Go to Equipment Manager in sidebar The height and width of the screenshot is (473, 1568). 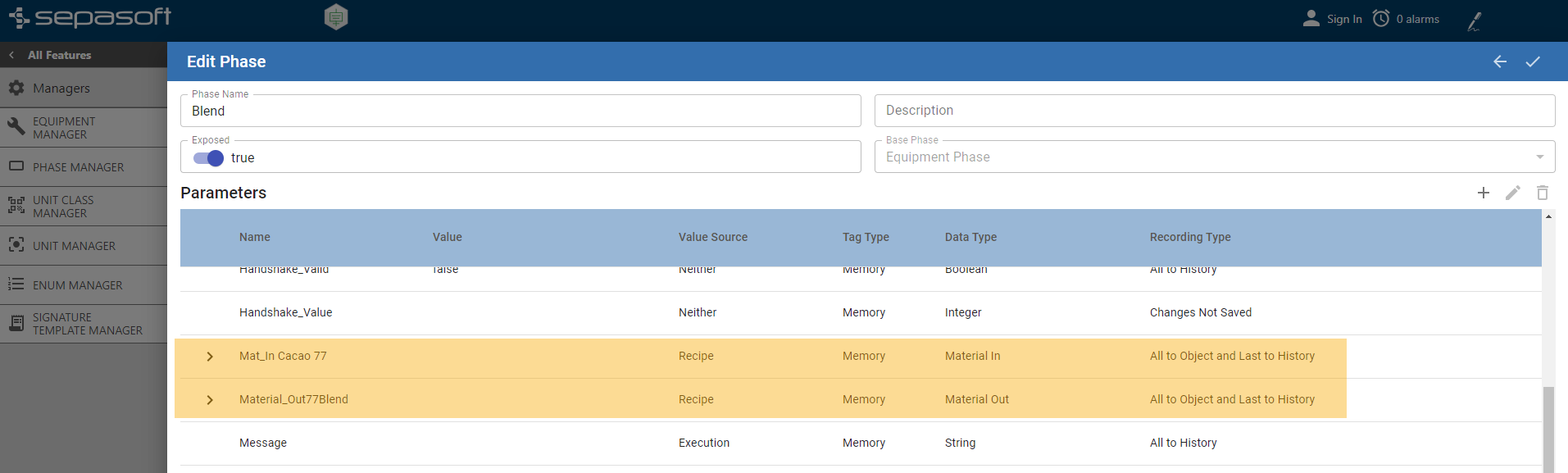pyautogui.click(x=64, y=128)
